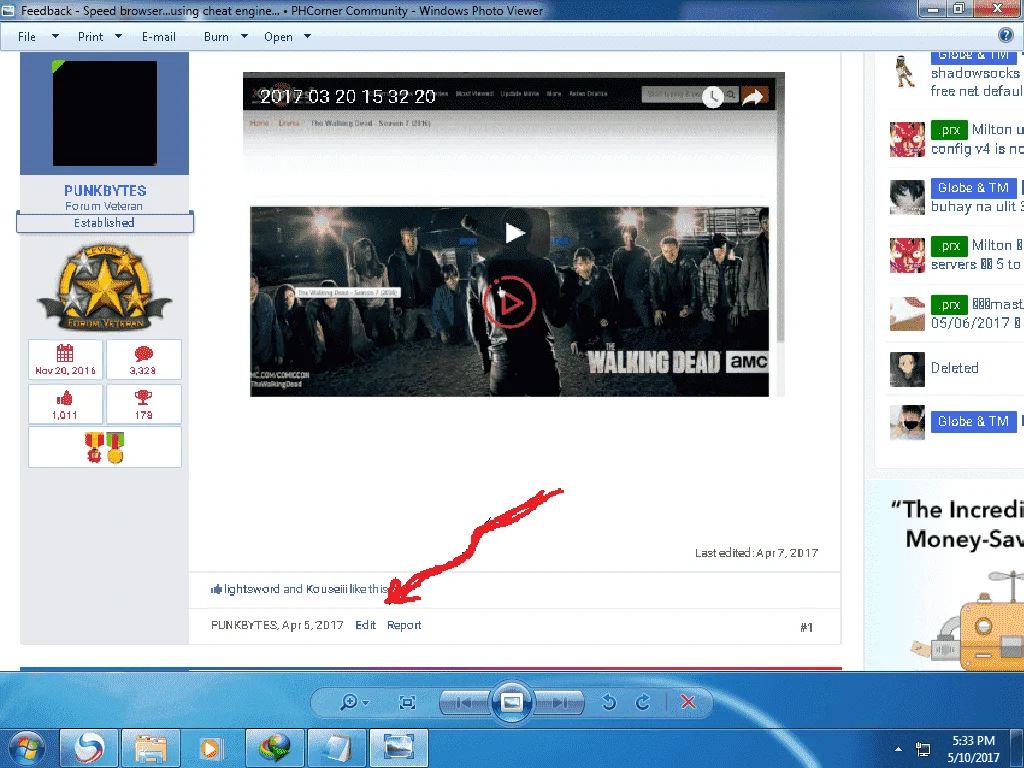The width and height of the screenshot is (1024, 768).
Task: Play the video with white play button
Action: [515, 232]
